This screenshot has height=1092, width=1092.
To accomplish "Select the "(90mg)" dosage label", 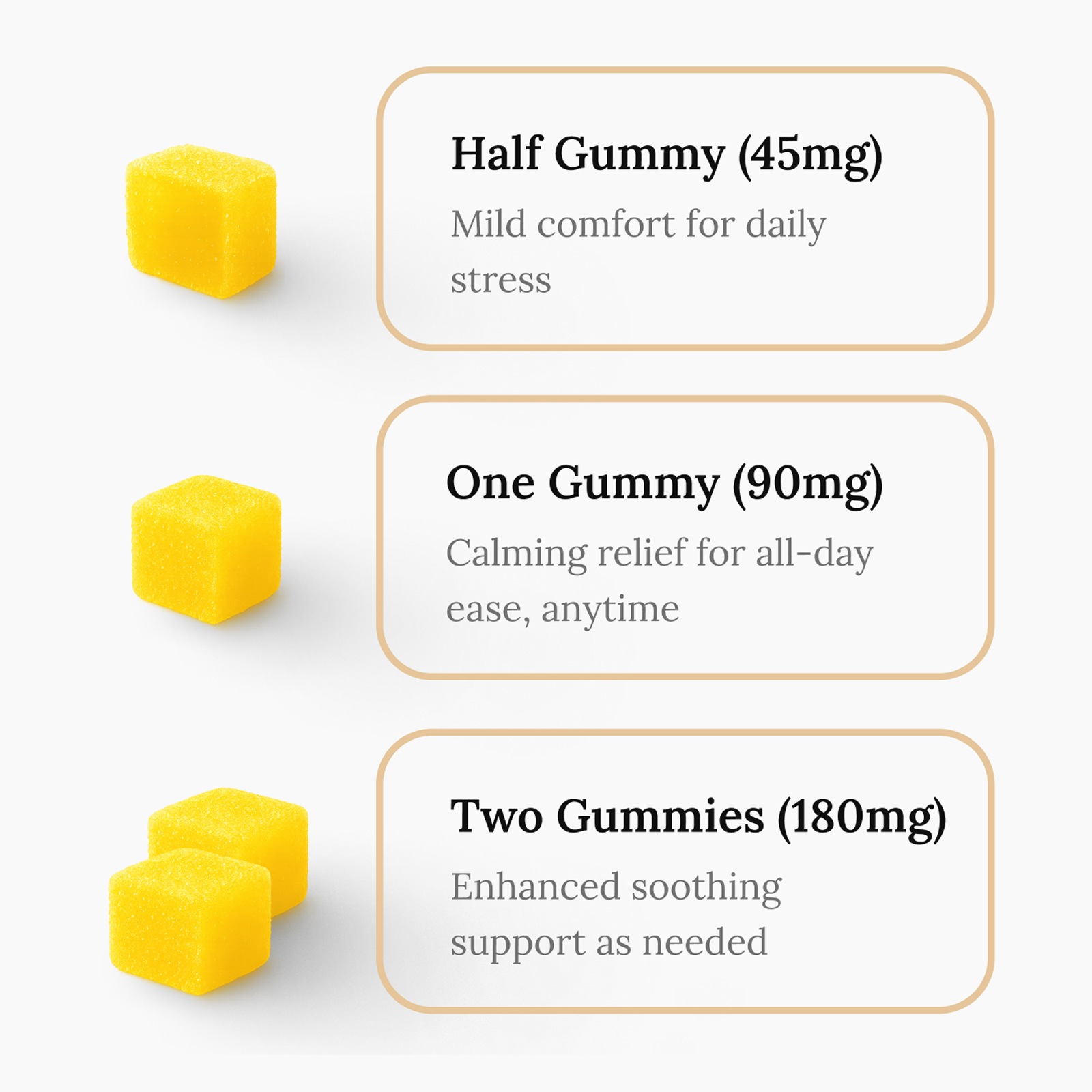I will 807,485.
